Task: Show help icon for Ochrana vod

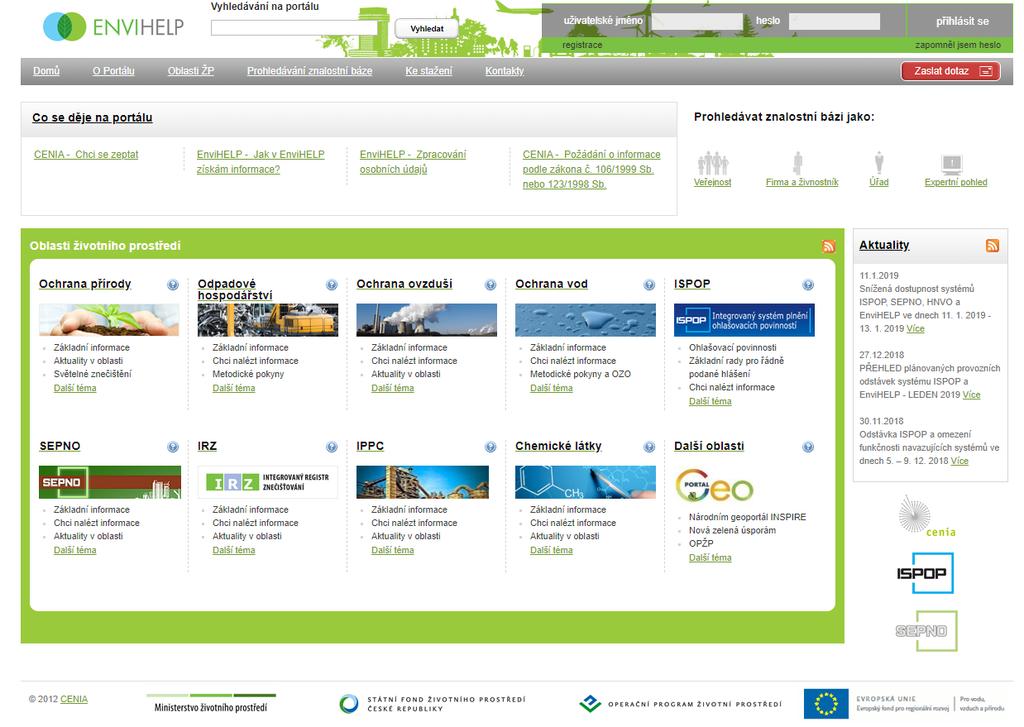Action: [649, 285]
